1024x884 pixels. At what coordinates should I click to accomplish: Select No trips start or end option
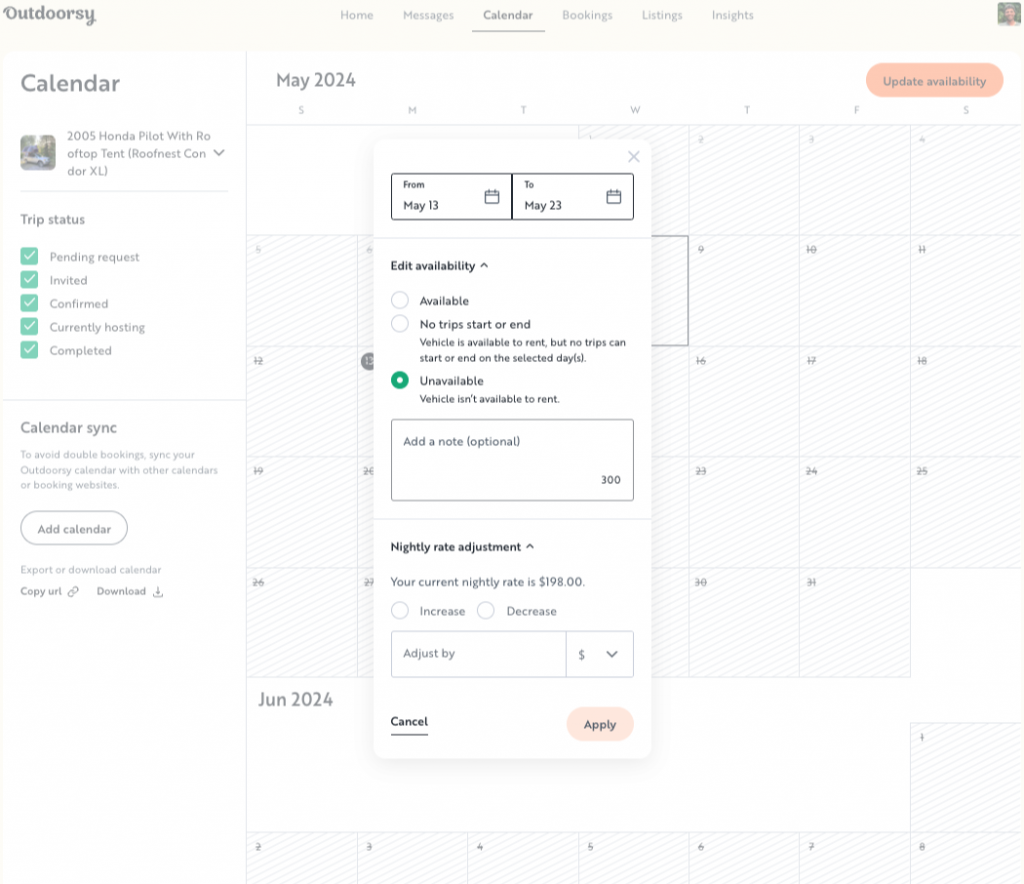pyautogui.click(x=400, y=324)
